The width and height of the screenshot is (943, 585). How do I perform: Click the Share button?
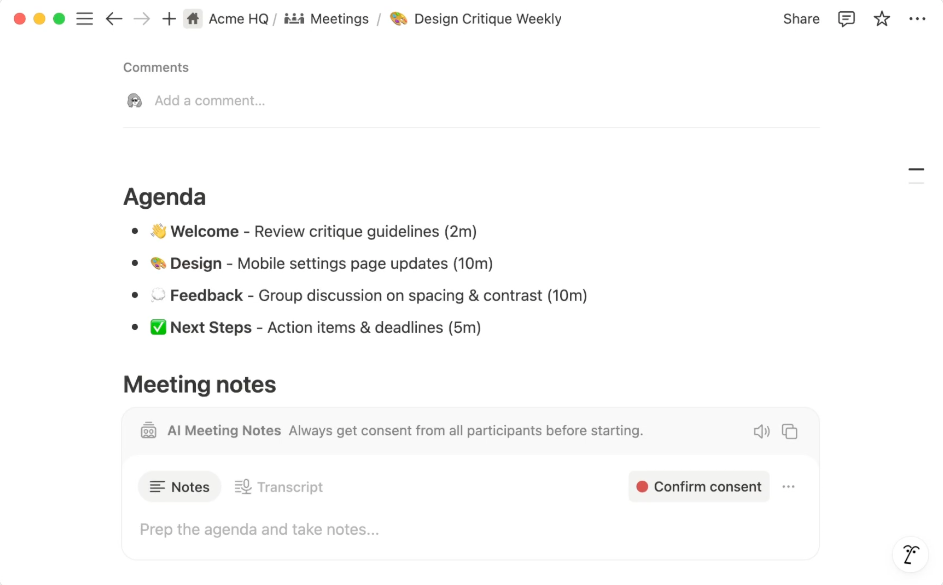click(x=801, y=19)
